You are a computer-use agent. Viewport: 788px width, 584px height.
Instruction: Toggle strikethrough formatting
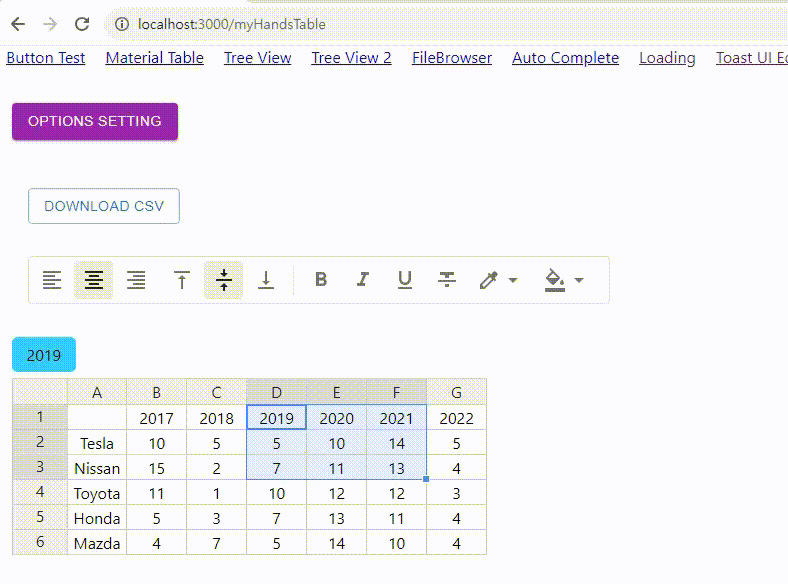(447, 279)
